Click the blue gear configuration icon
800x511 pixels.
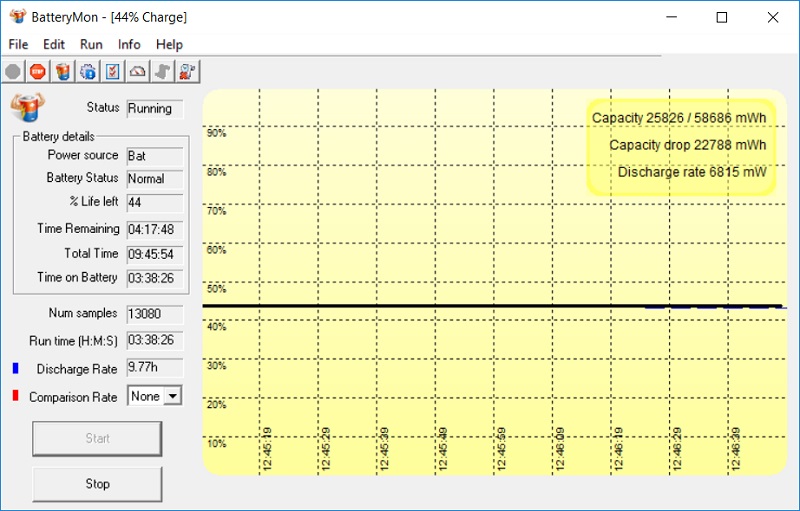(x=88, y=71)
